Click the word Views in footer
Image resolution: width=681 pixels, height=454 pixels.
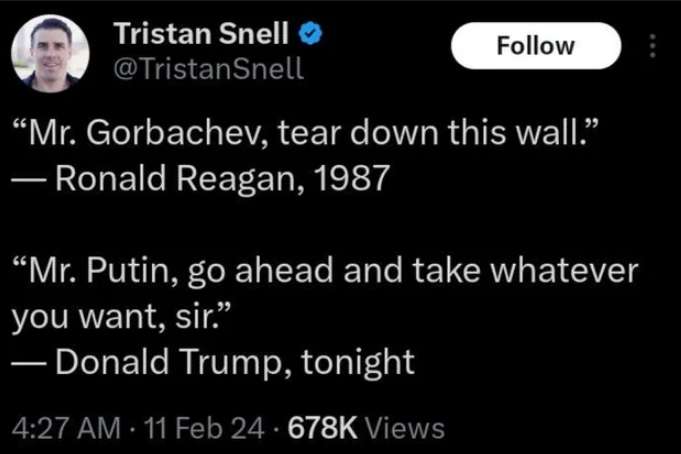(404, 428)
